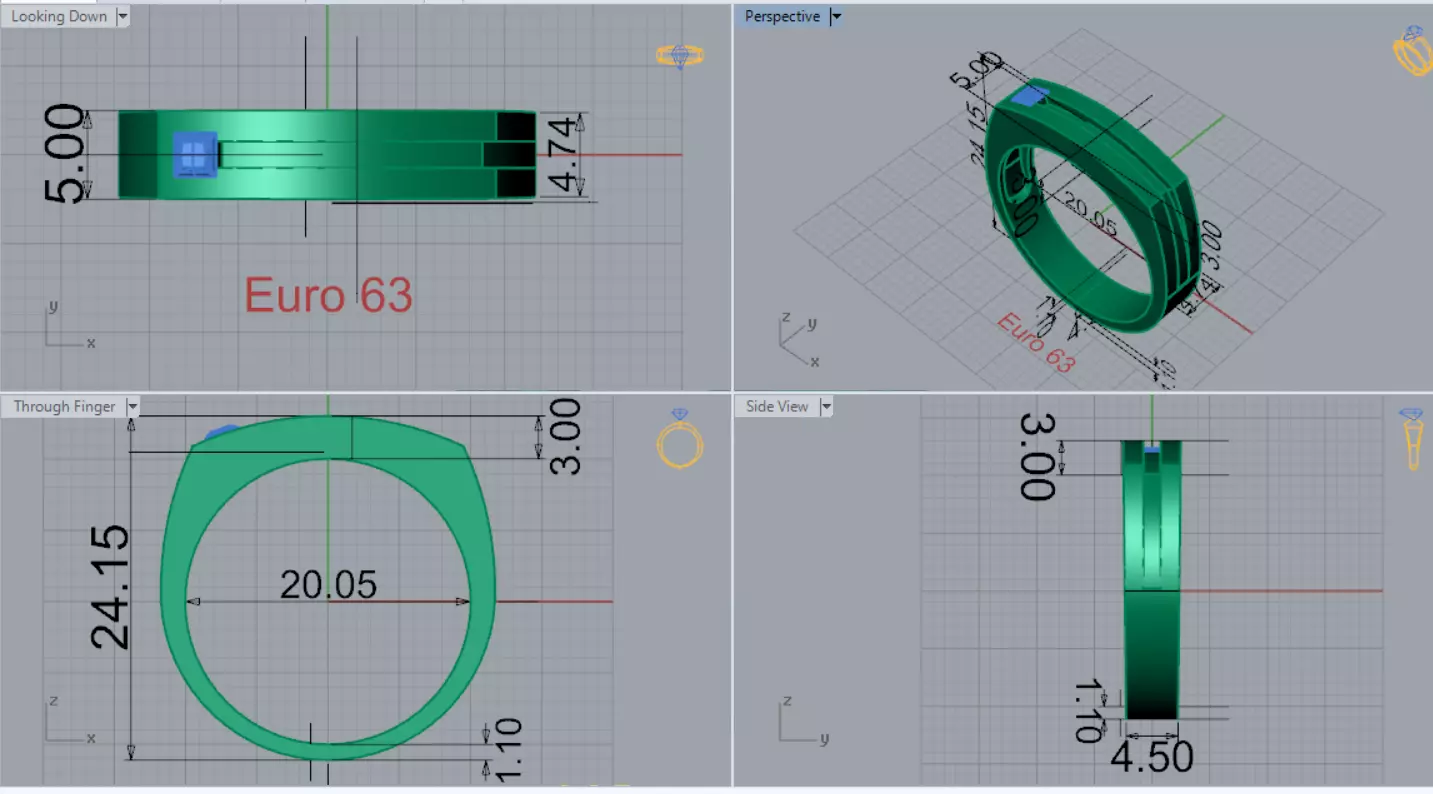1433x794 pixels.
Task: Click the Through Finger viewport title
Action: click(64, 406)
